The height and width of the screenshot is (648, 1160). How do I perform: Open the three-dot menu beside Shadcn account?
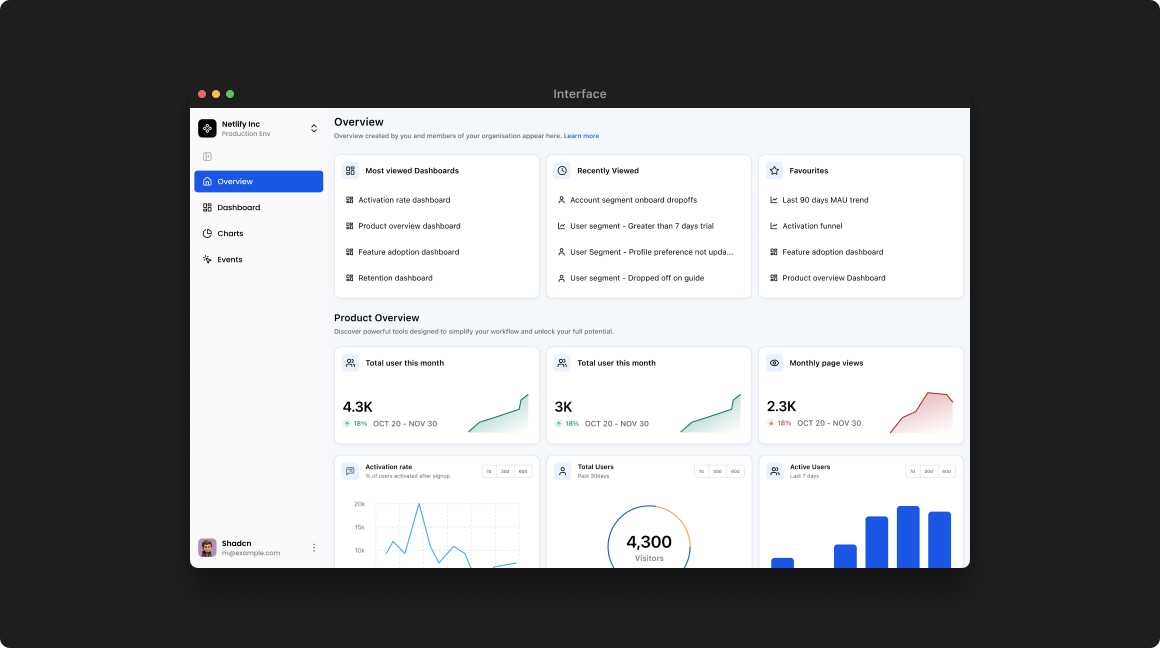pos(314,547)
